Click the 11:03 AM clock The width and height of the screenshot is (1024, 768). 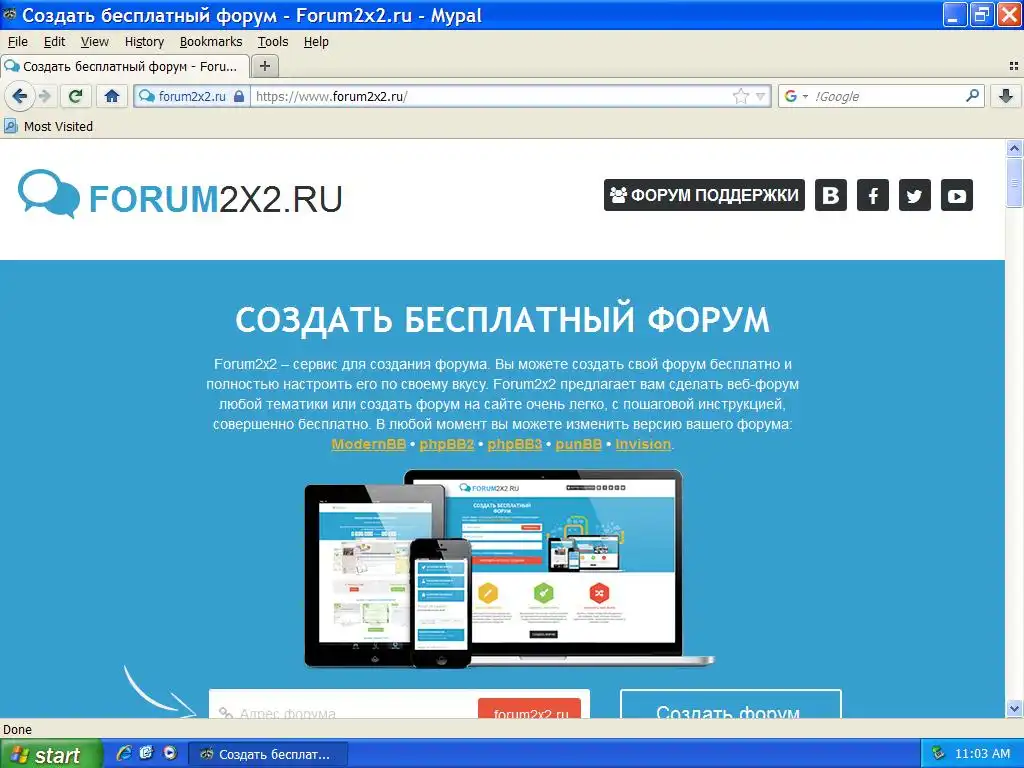[x=982, y=754]
